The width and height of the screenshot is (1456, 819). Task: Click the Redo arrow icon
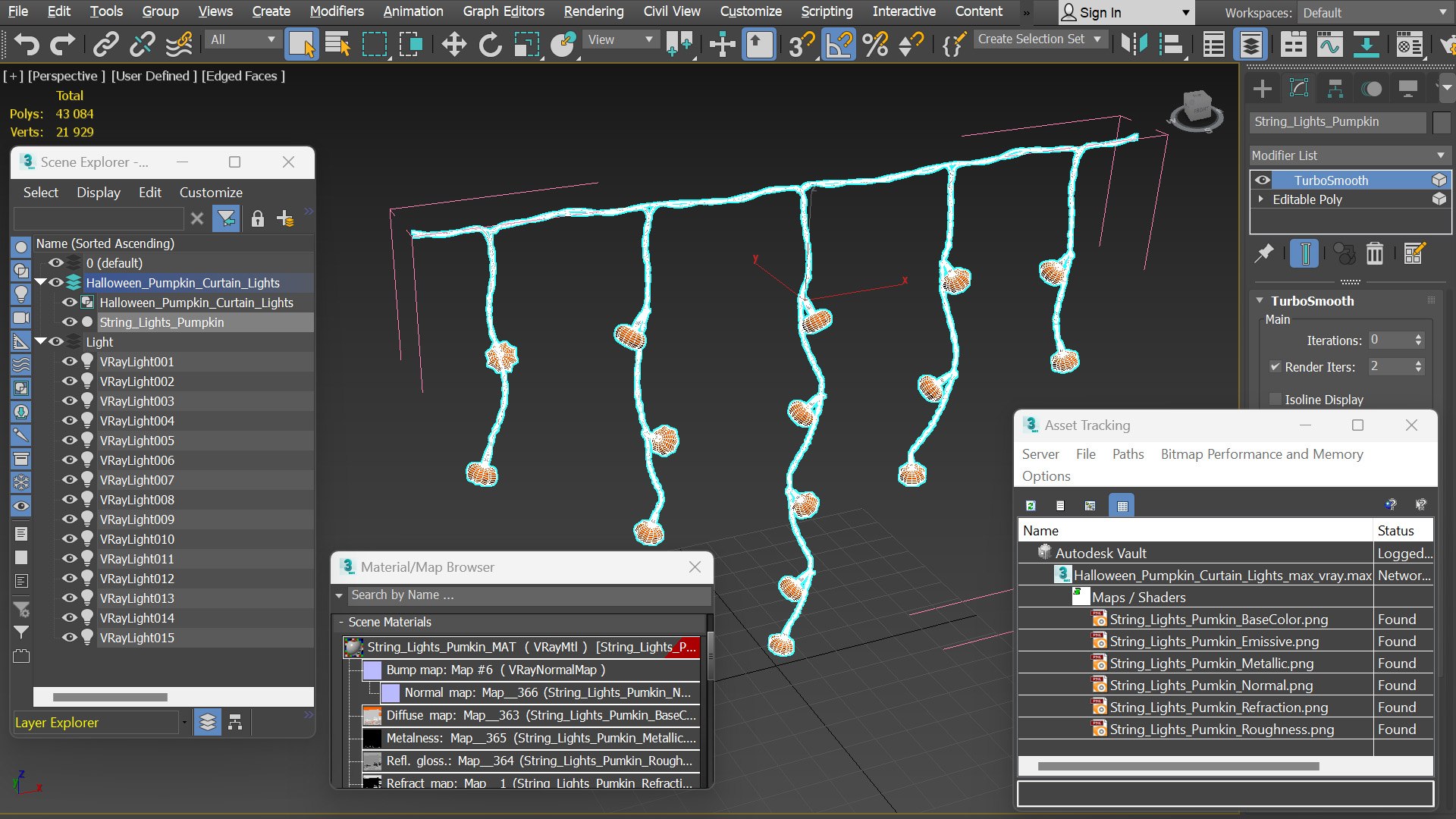pyautogui.click(x=62, y=45)
